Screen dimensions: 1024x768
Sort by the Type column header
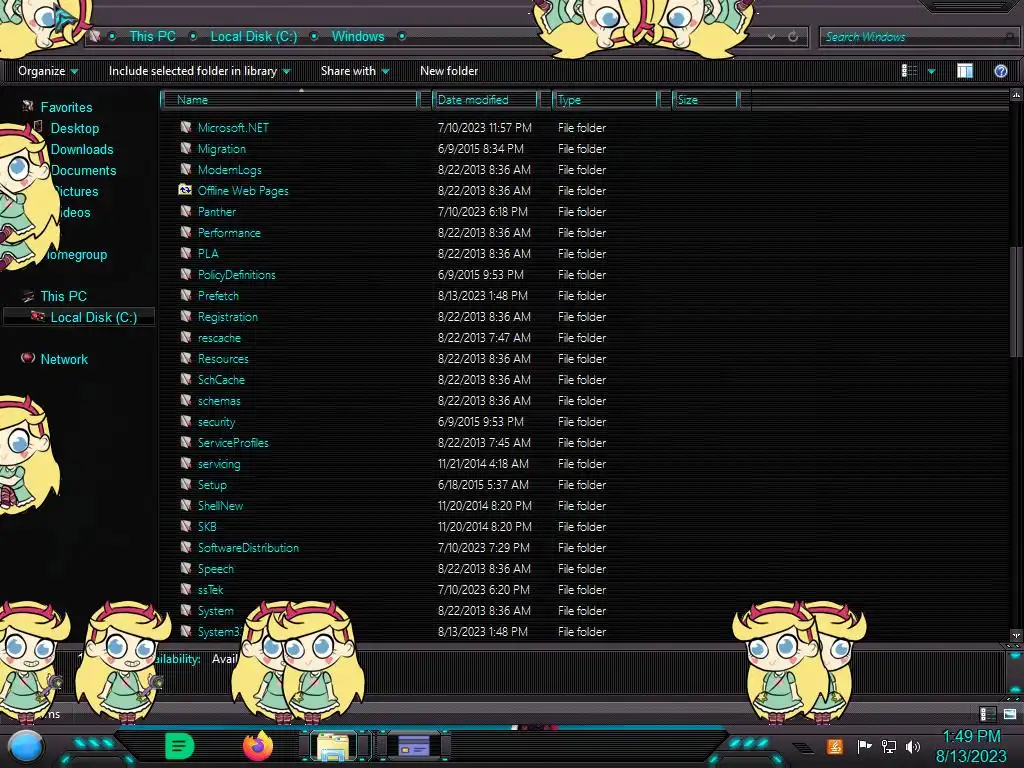[605, 99]
